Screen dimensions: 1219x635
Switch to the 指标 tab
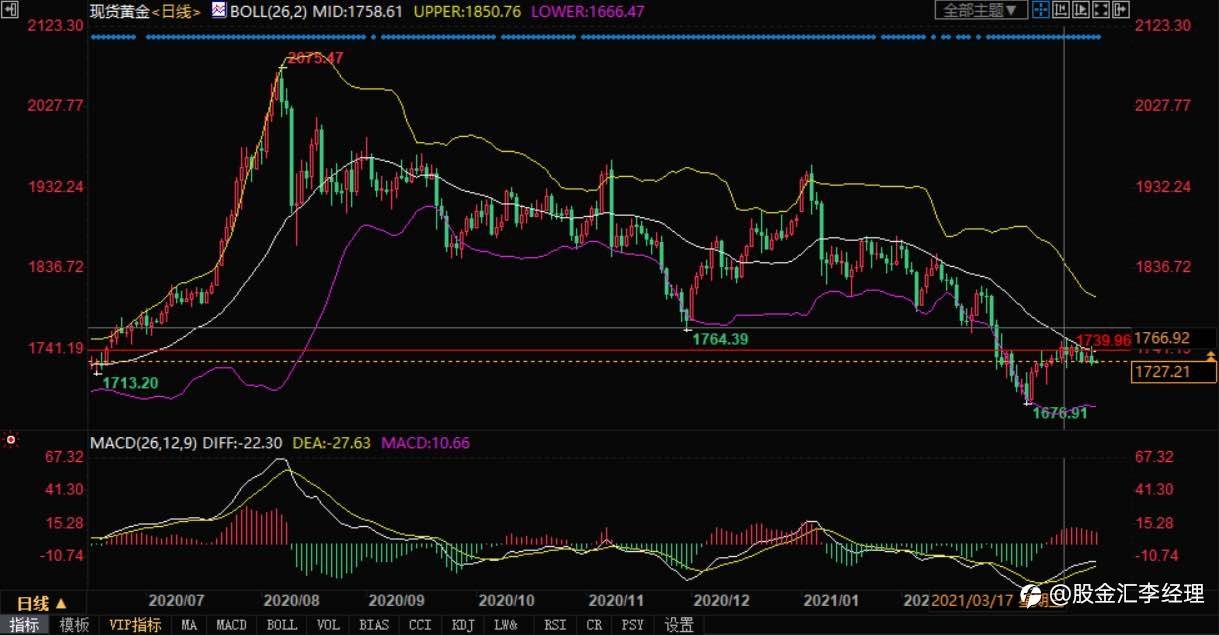click(x=25, y=625)
